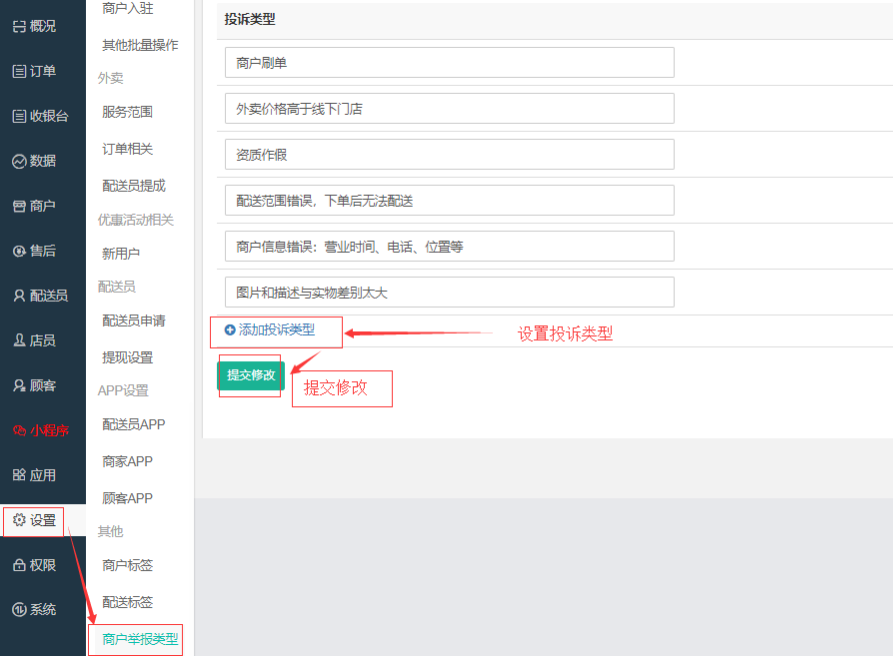Open 提现设置 submenu item
893x660 pixels.
click(128, 358)
